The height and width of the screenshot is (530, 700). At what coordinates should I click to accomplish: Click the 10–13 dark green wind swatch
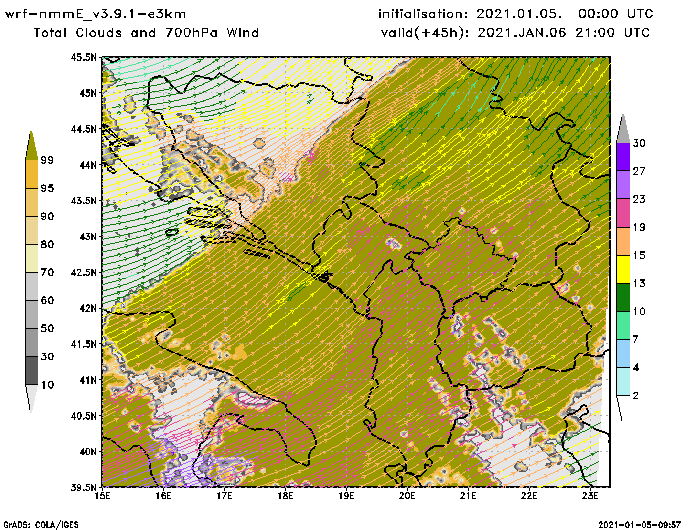pos(623,297)
